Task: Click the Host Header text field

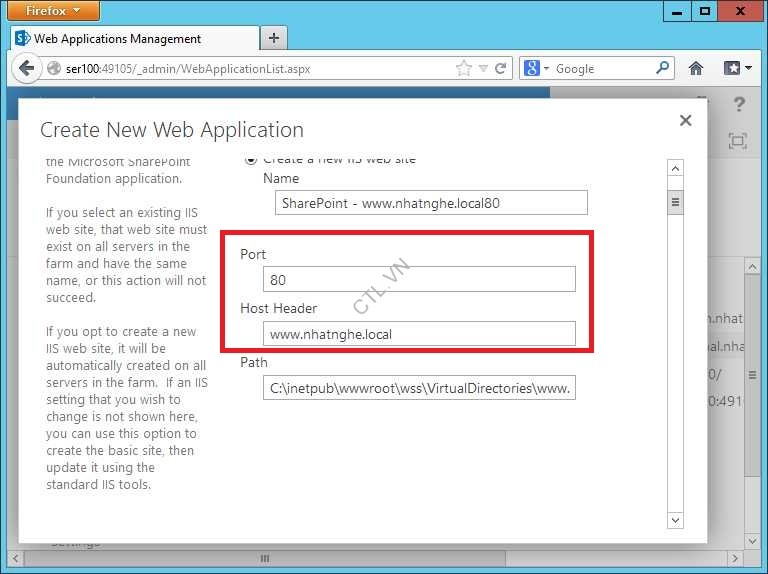Action: (419, 333)
